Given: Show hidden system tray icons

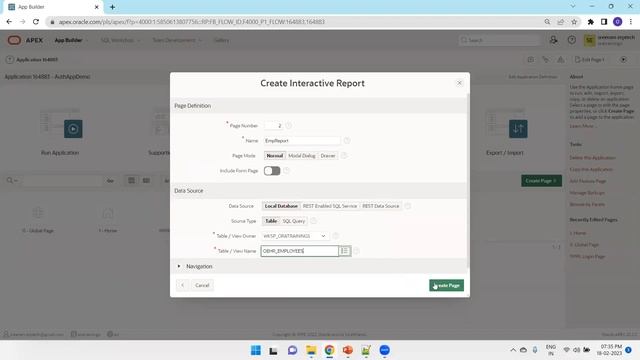Looking at the screenshot, I should click(x=513, y=350).
